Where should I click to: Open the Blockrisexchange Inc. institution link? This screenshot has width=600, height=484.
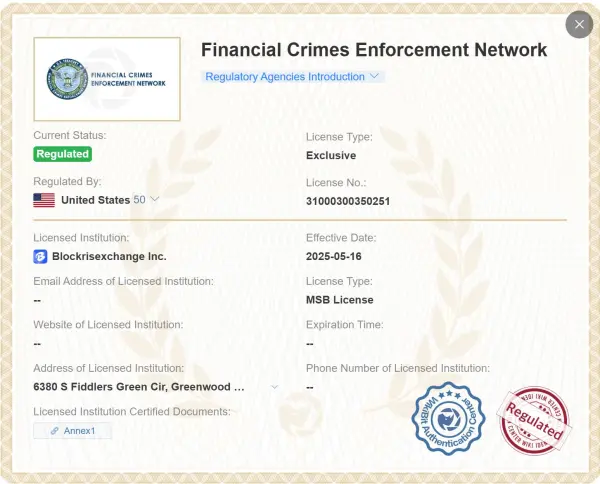(108, 256)
